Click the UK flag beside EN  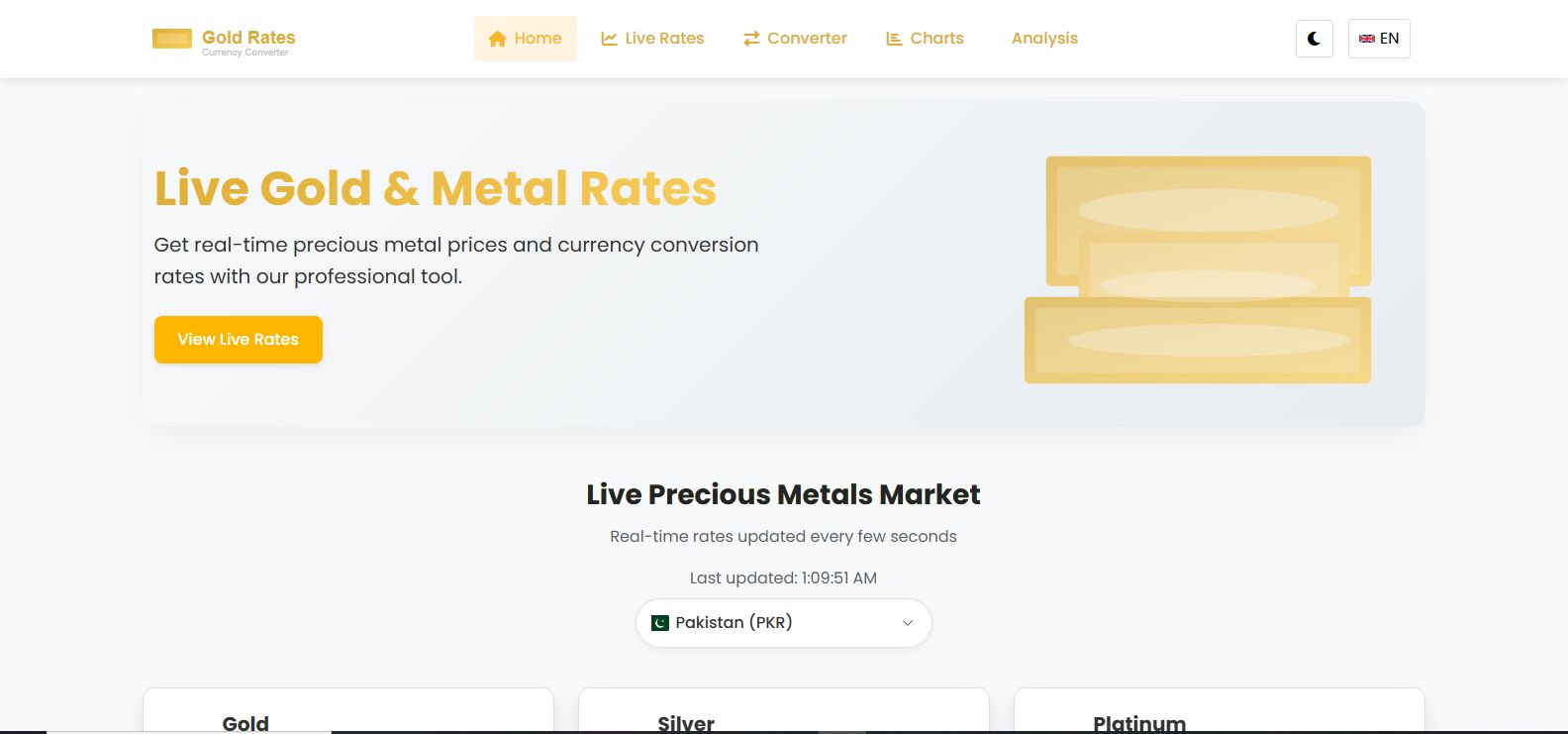click(1366, 39)
